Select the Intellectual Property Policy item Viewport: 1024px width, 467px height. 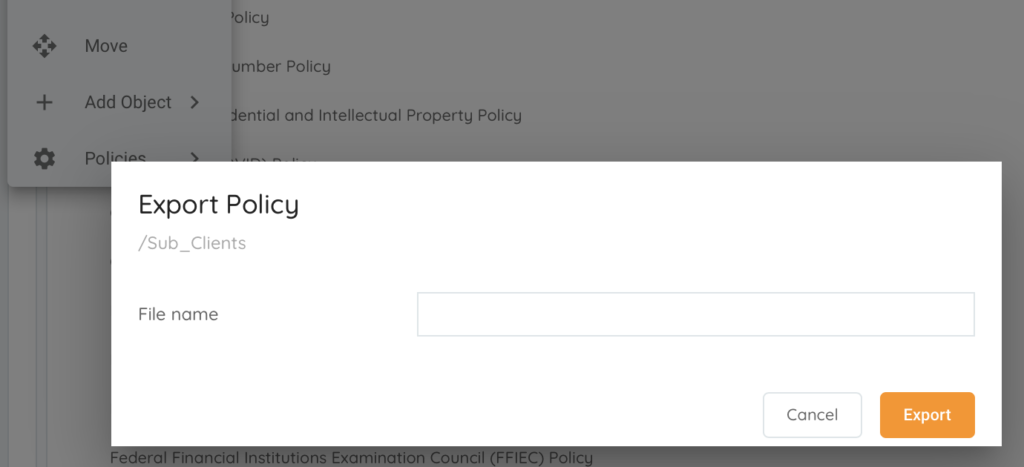pyautogui.click(x=374, y=116)
